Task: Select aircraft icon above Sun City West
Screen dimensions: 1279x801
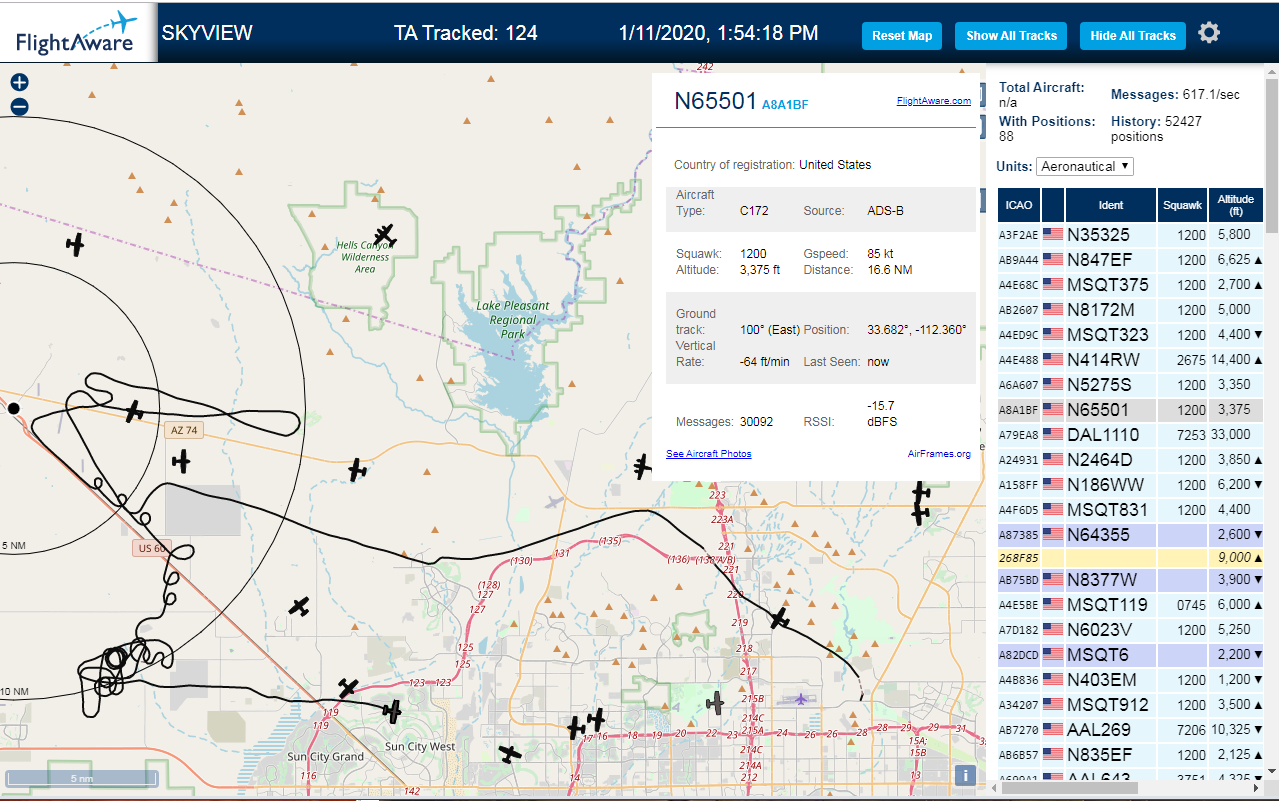Action: click(x=393, y=711)
